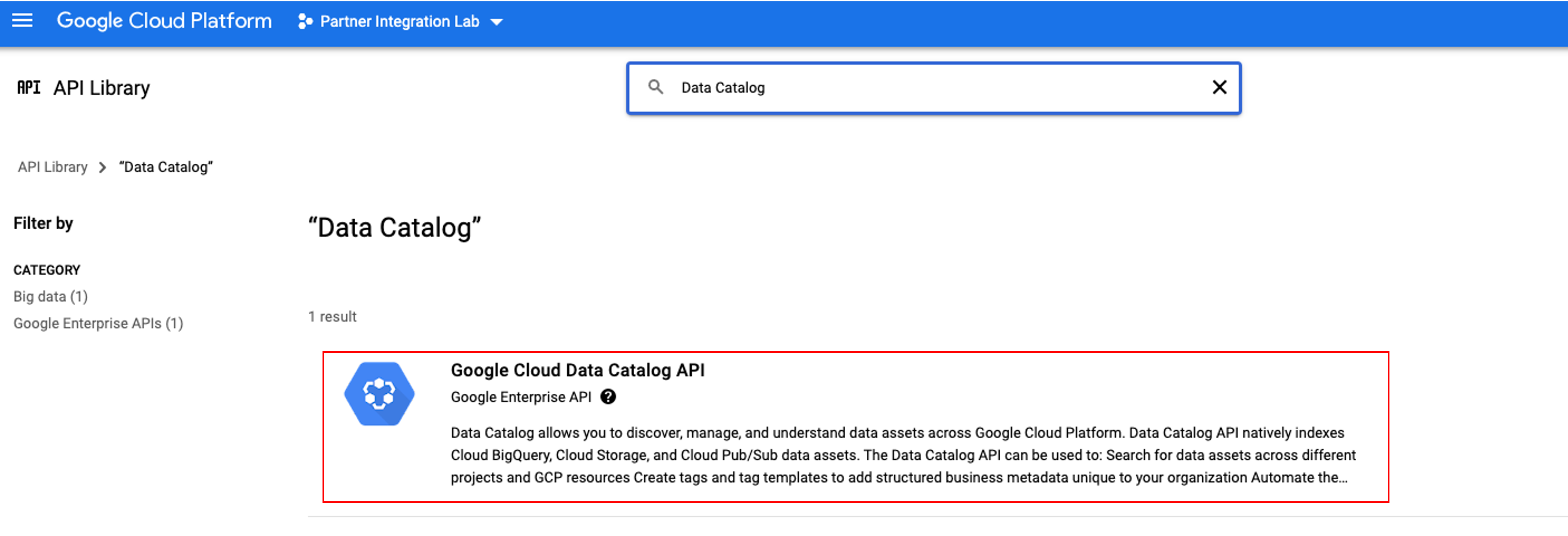Click the Google Cloud Platform logo

[x=164, y=21]
